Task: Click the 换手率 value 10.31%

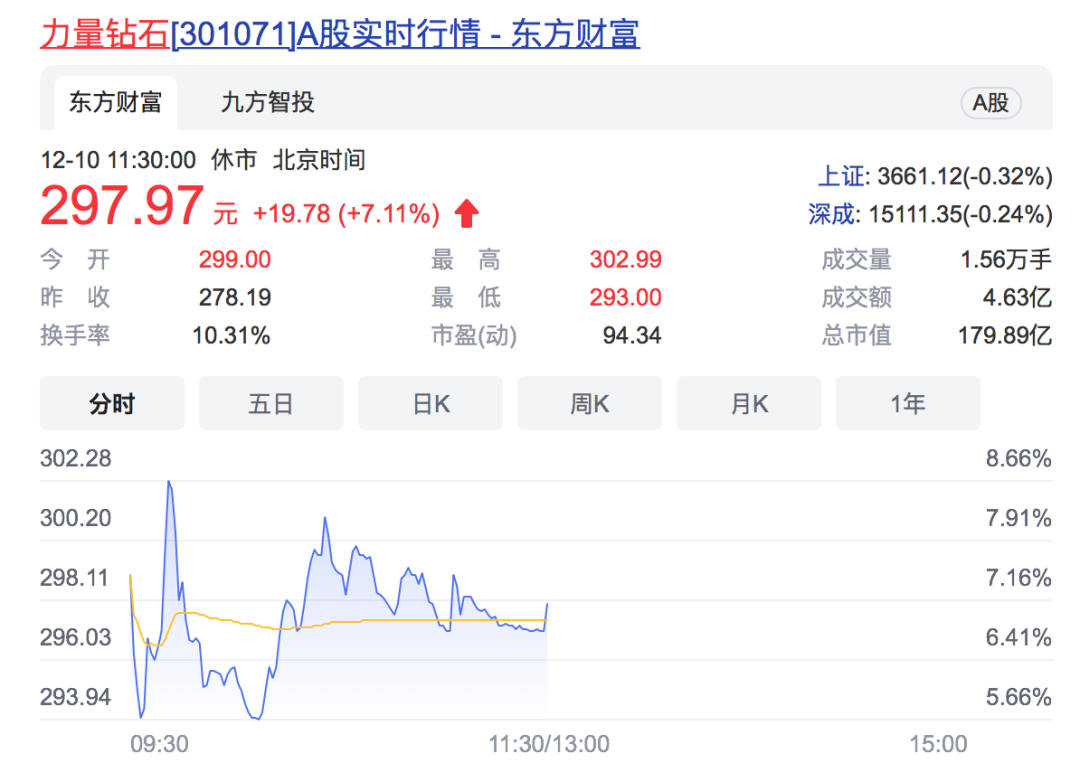Action: pos(231,335)
